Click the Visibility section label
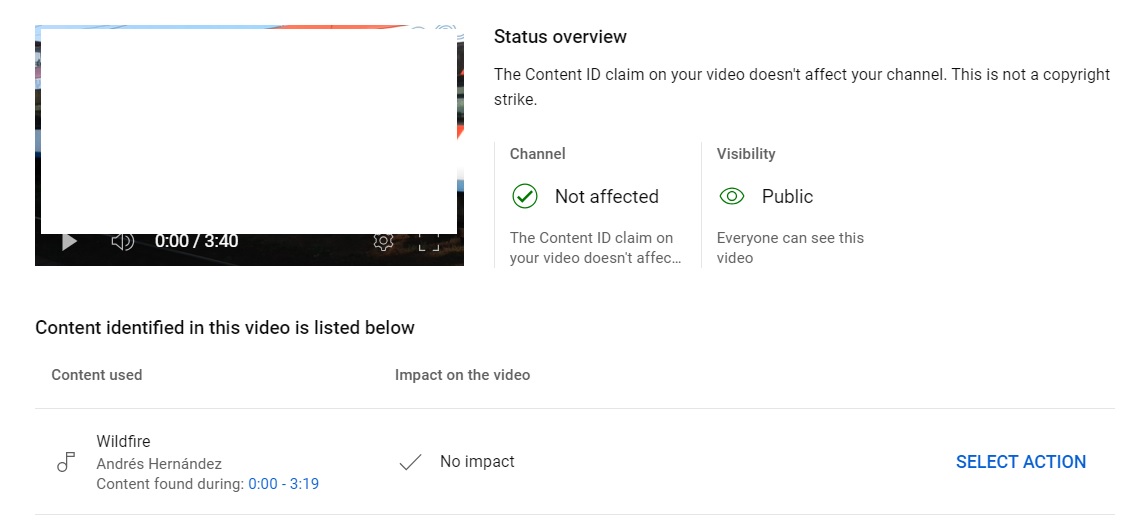Viewport: 1147px width, 529px height. click(746, 154)
